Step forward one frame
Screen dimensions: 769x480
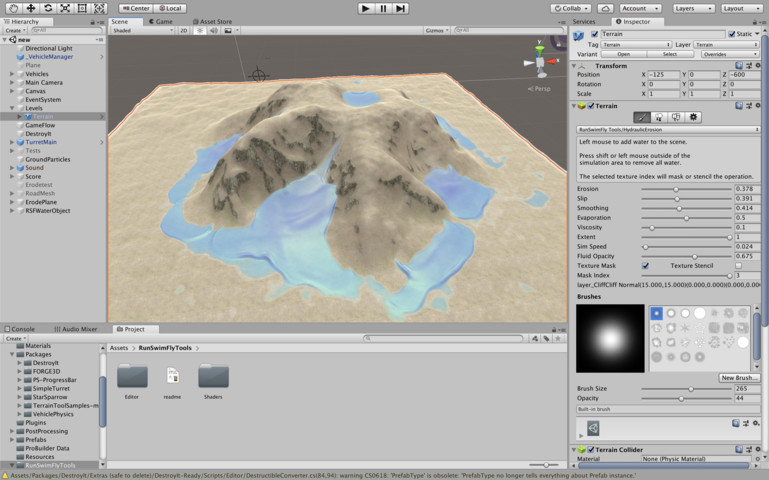click(x=401, y=8)
